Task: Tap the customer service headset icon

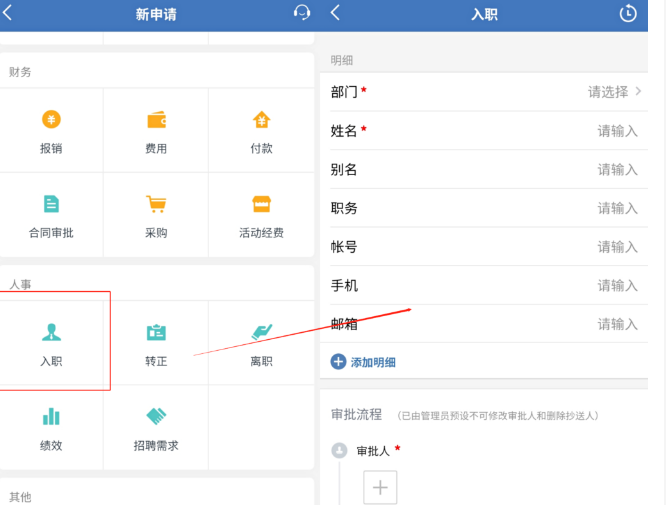Action: tap(302, 13)
